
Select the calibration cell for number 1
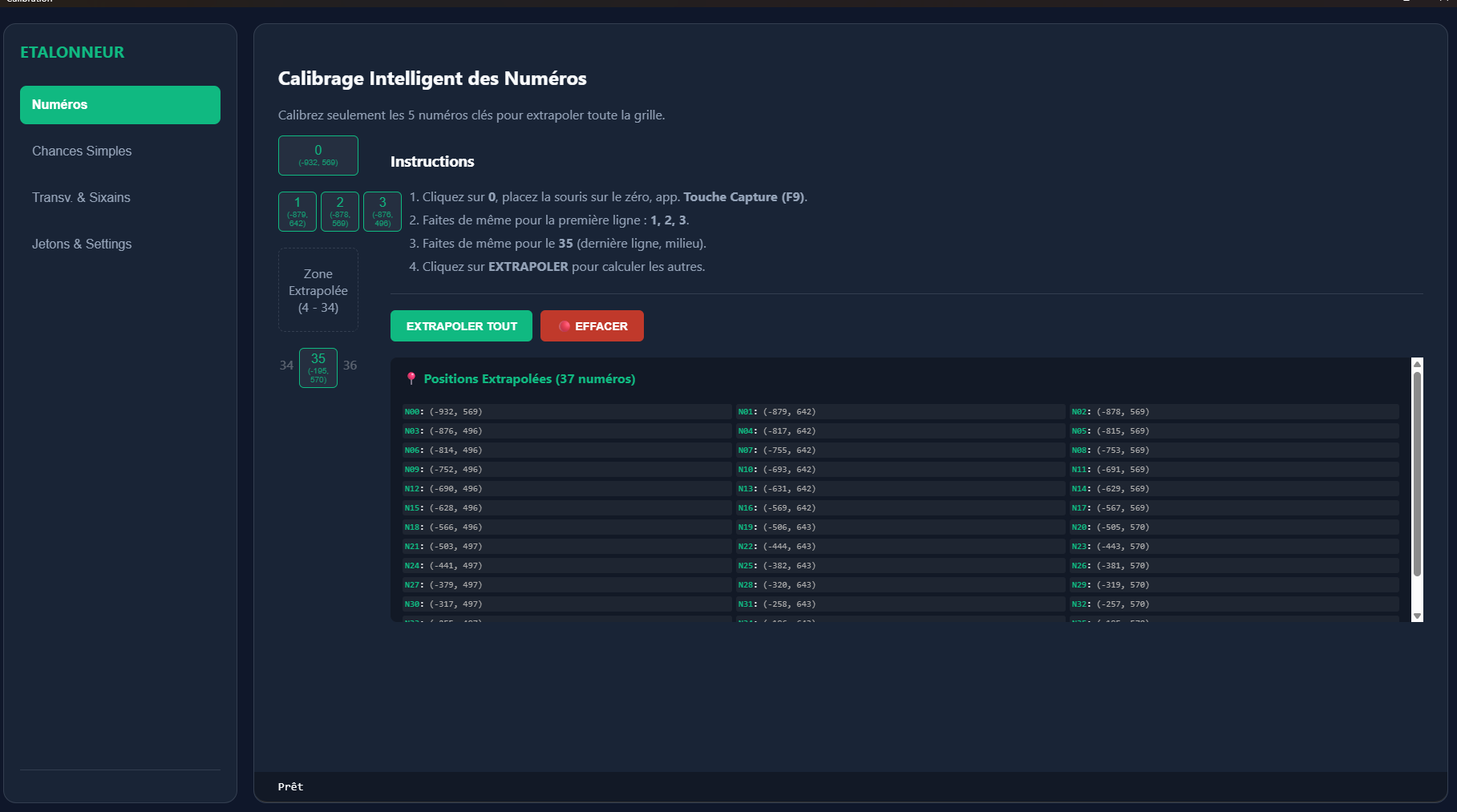297,211
